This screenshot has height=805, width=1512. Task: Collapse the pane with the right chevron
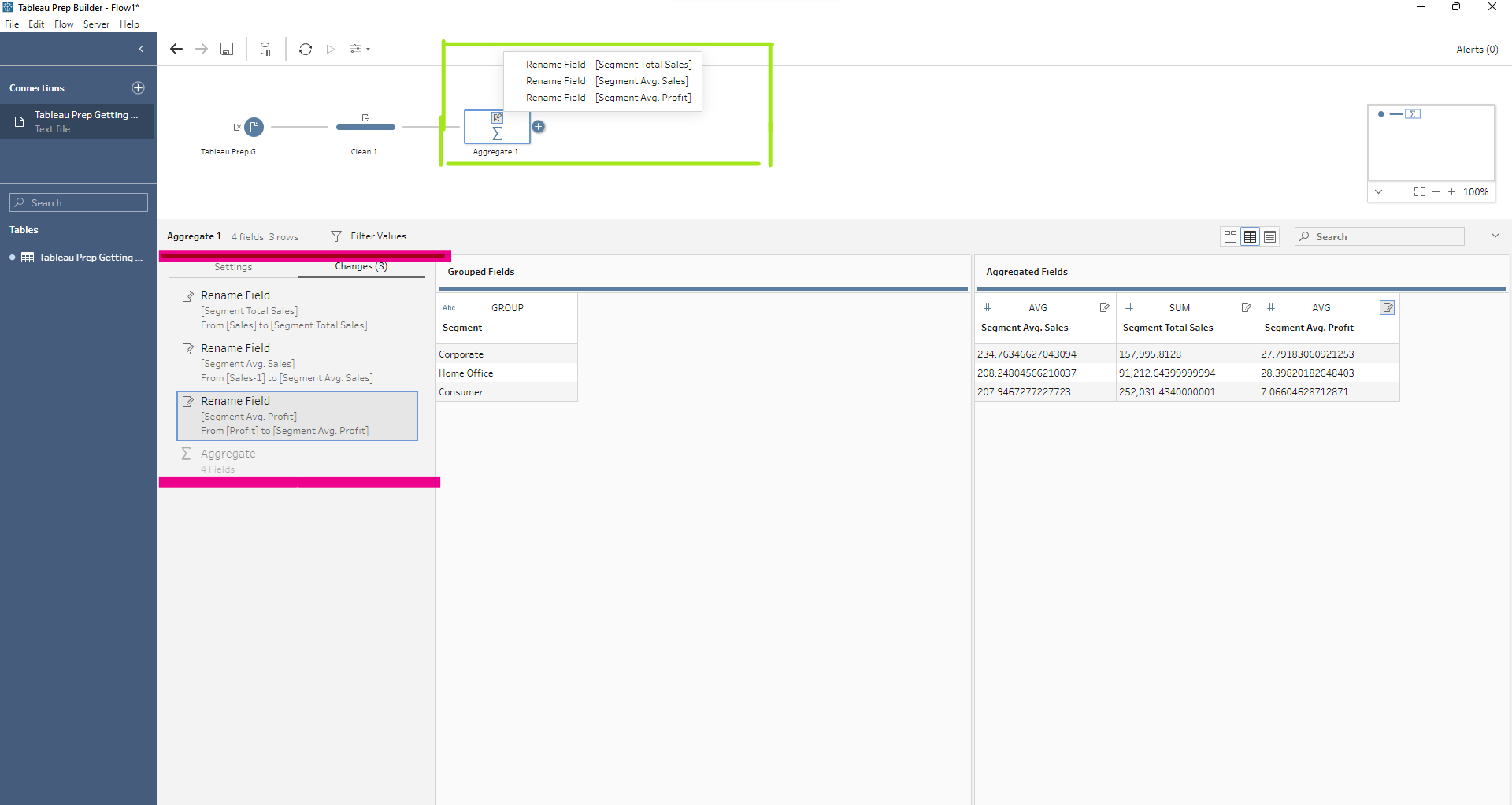pos(1495,236)
